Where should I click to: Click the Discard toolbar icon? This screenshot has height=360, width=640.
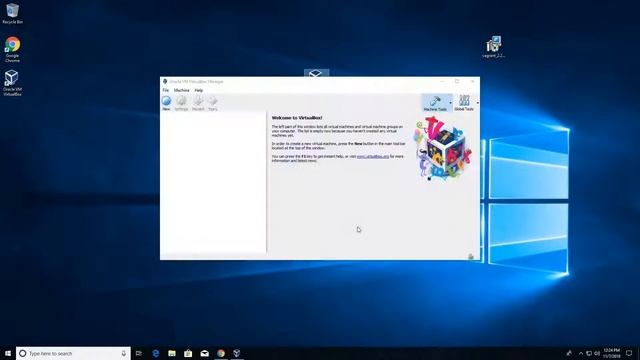198,103
